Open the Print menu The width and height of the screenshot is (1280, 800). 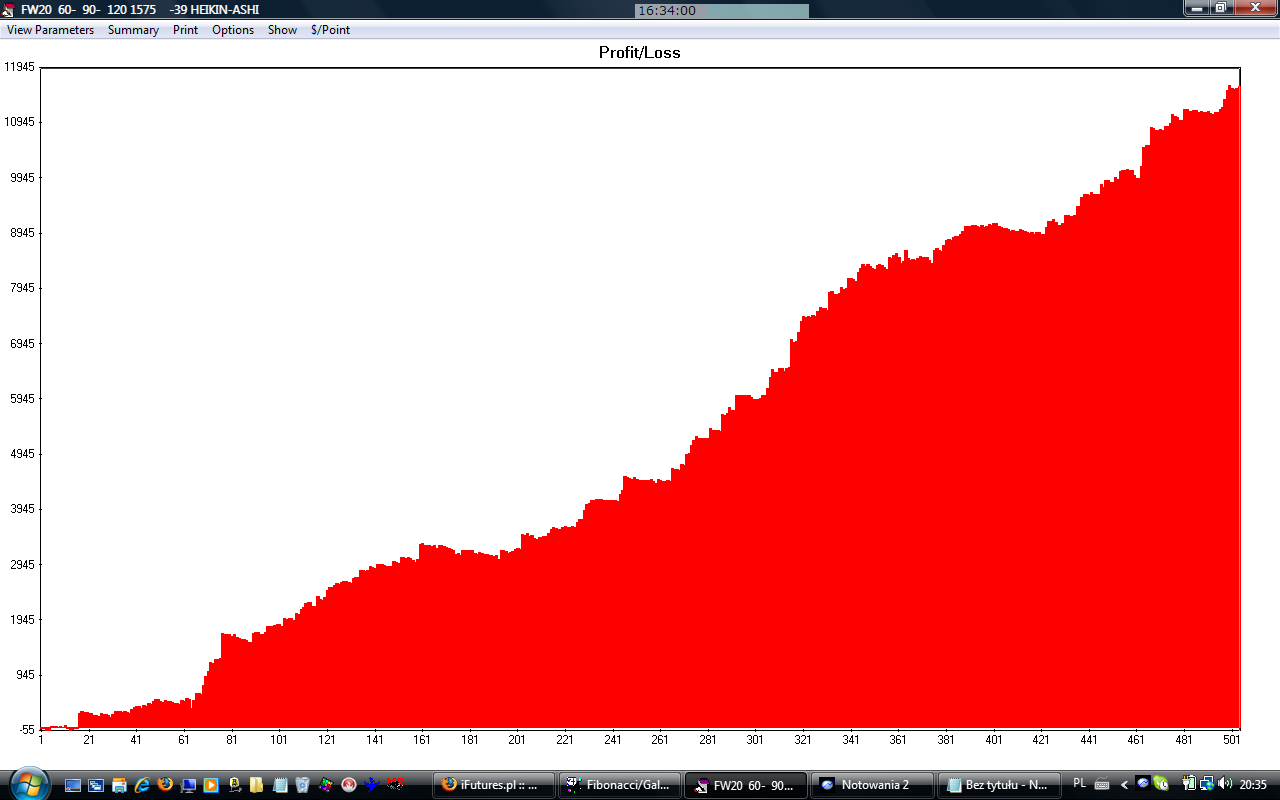point(186,30)
